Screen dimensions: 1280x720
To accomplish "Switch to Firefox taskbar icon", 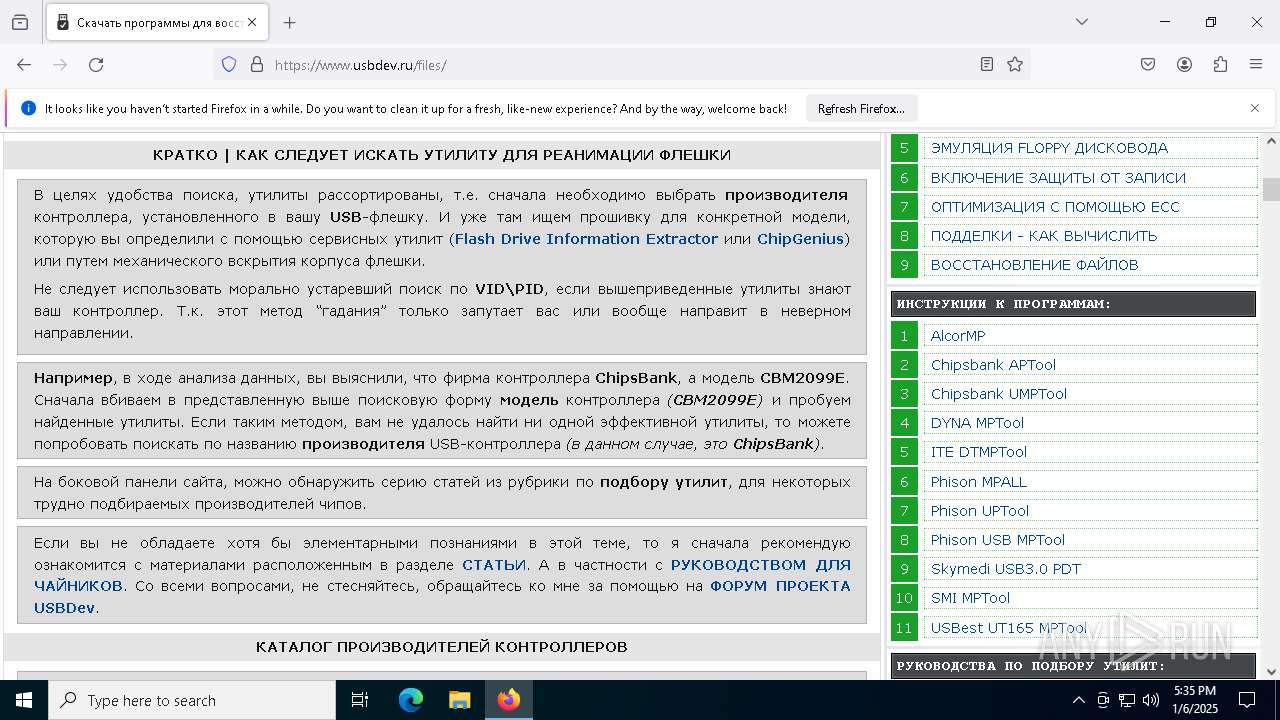I will [x=508, y=700].
